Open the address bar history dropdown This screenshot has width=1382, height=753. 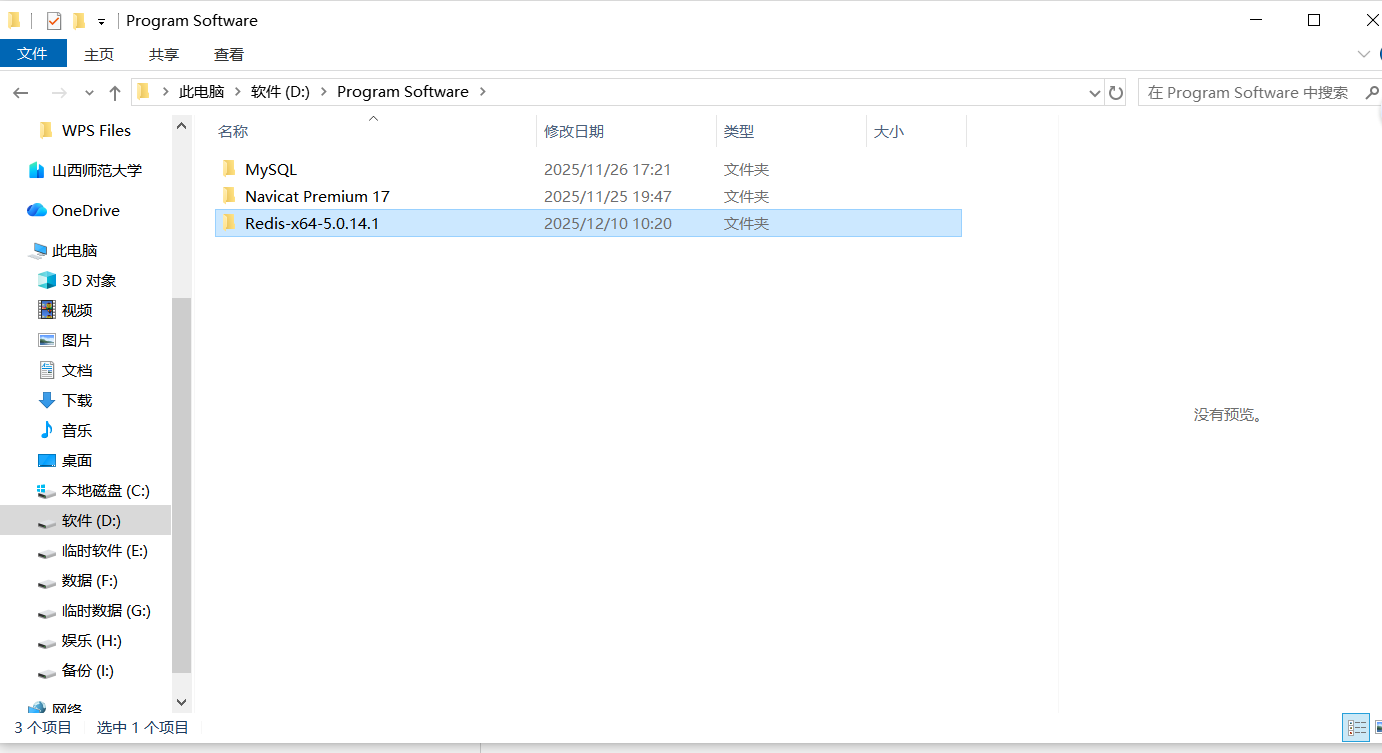click(x=1094, y=92)
